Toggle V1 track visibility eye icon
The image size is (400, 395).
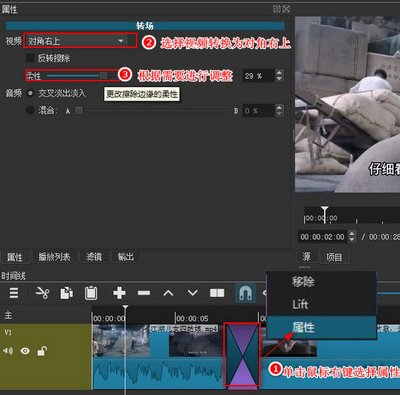(25, 351)
